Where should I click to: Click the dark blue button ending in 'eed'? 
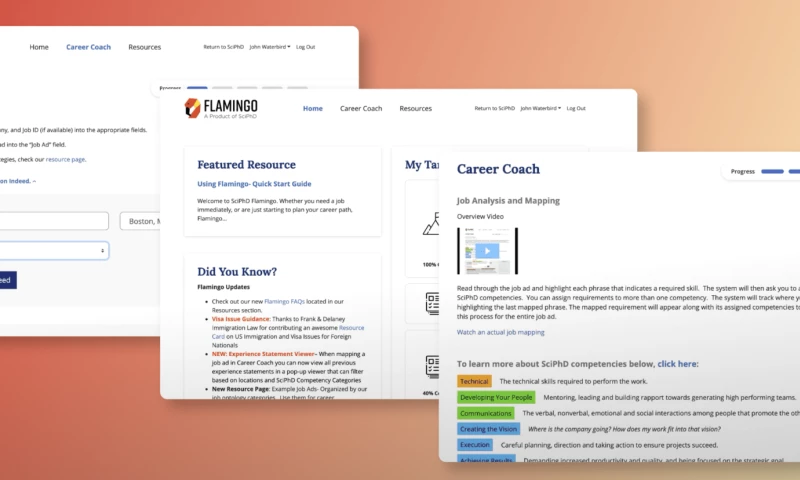[8, 280]
